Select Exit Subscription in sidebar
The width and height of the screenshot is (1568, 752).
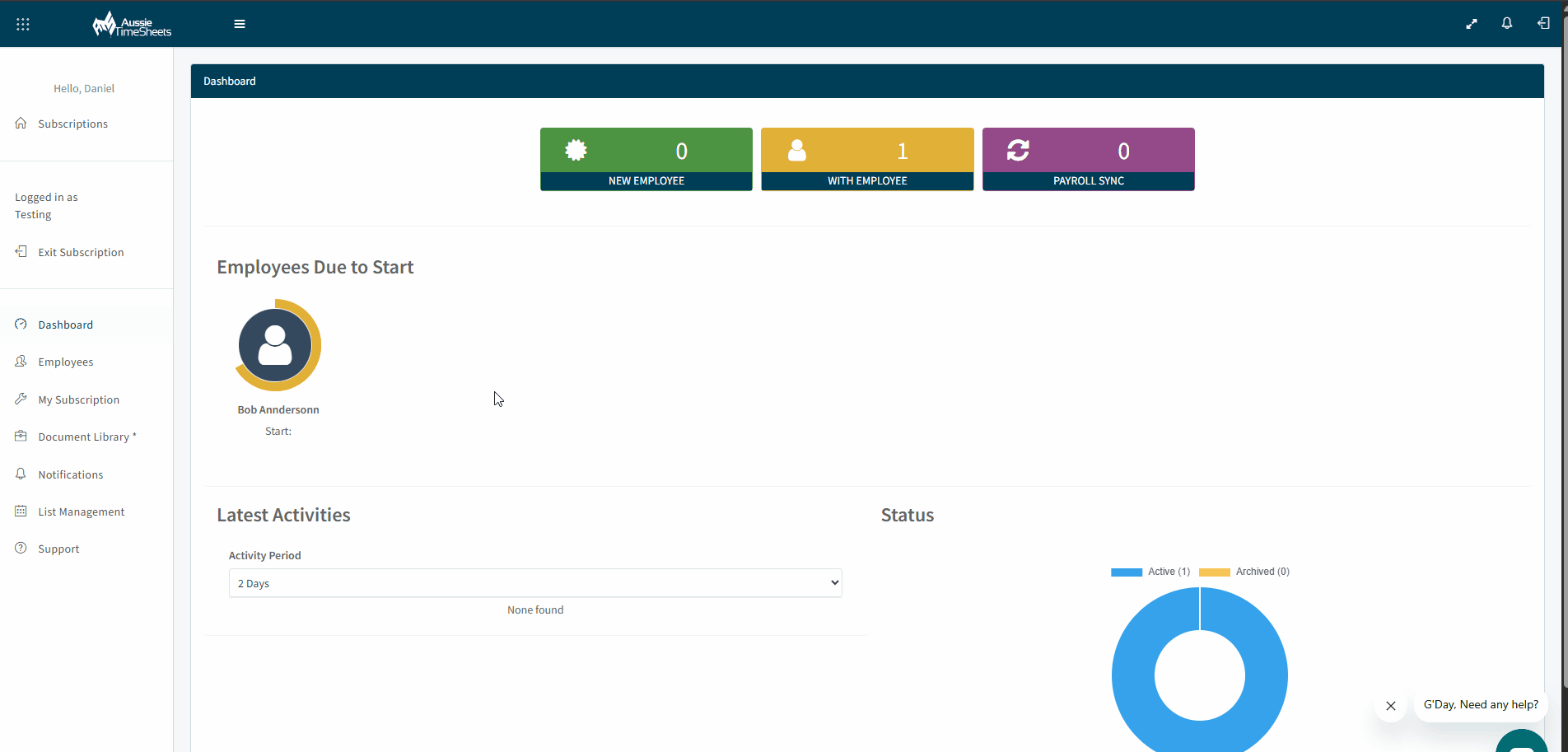pyautogui.click(x=82, y=252)
